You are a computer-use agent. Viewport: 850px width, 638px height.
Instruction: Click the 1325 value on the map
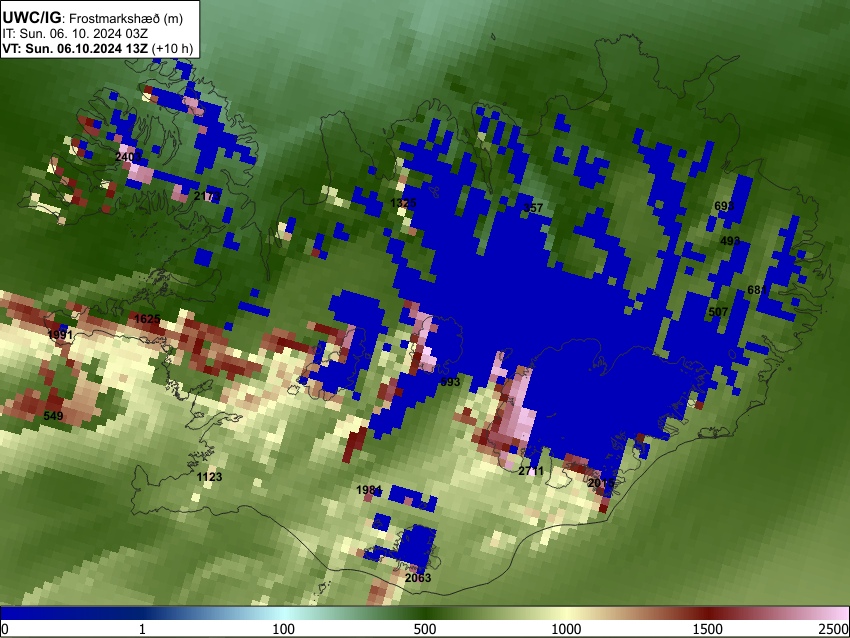(403, 203)
